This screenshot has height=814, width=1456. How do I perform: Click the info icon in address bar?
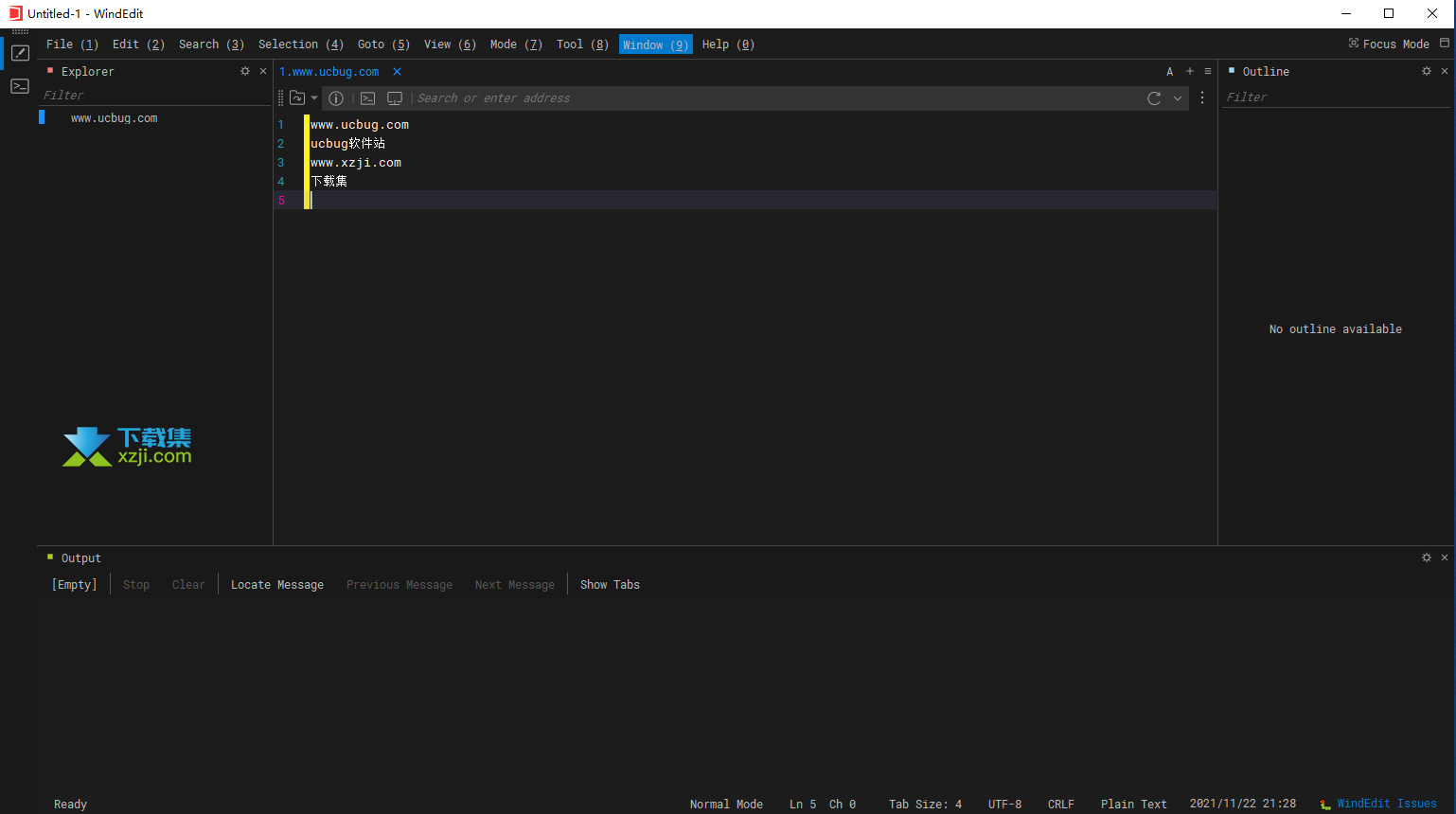pyautogui.click(x=336, y=98)
